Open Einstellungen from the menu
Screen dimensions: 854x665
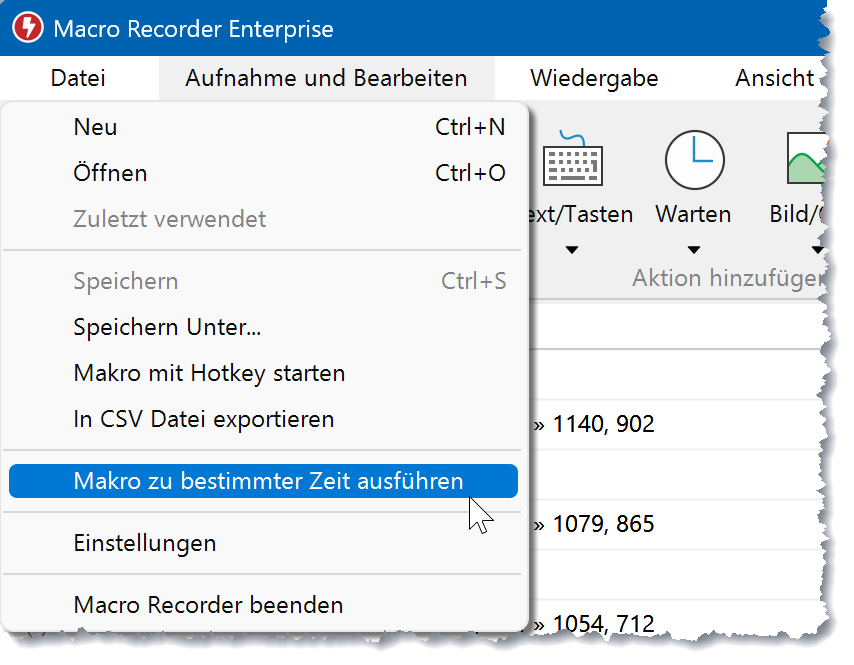[144, 543]
